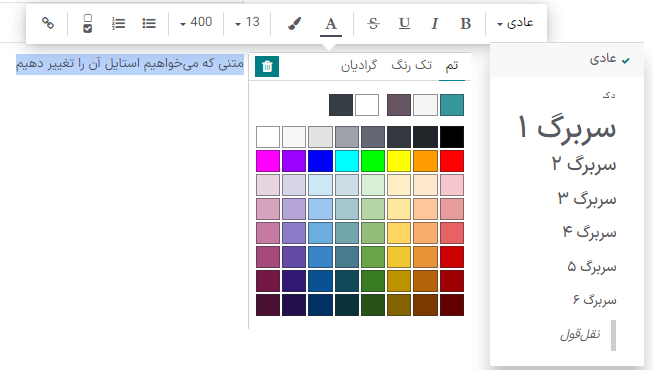
Task: Pick the darkest navy blue bottom swatch
Action: (x=320, y=305)
